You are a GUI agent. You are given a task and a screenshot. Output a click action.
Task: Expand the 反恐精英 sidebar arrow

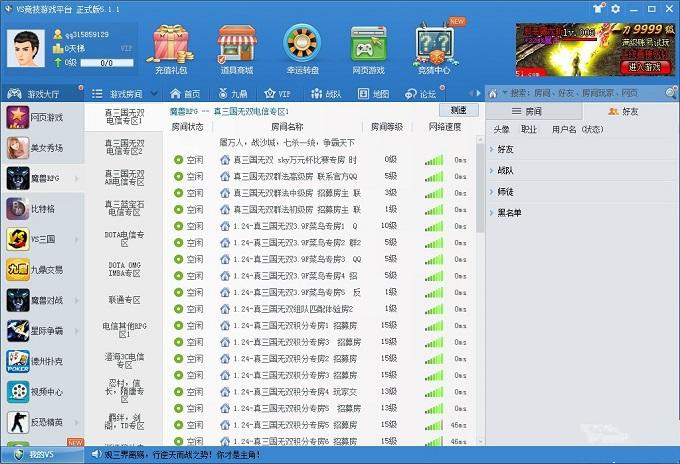(x=77, y=422)
